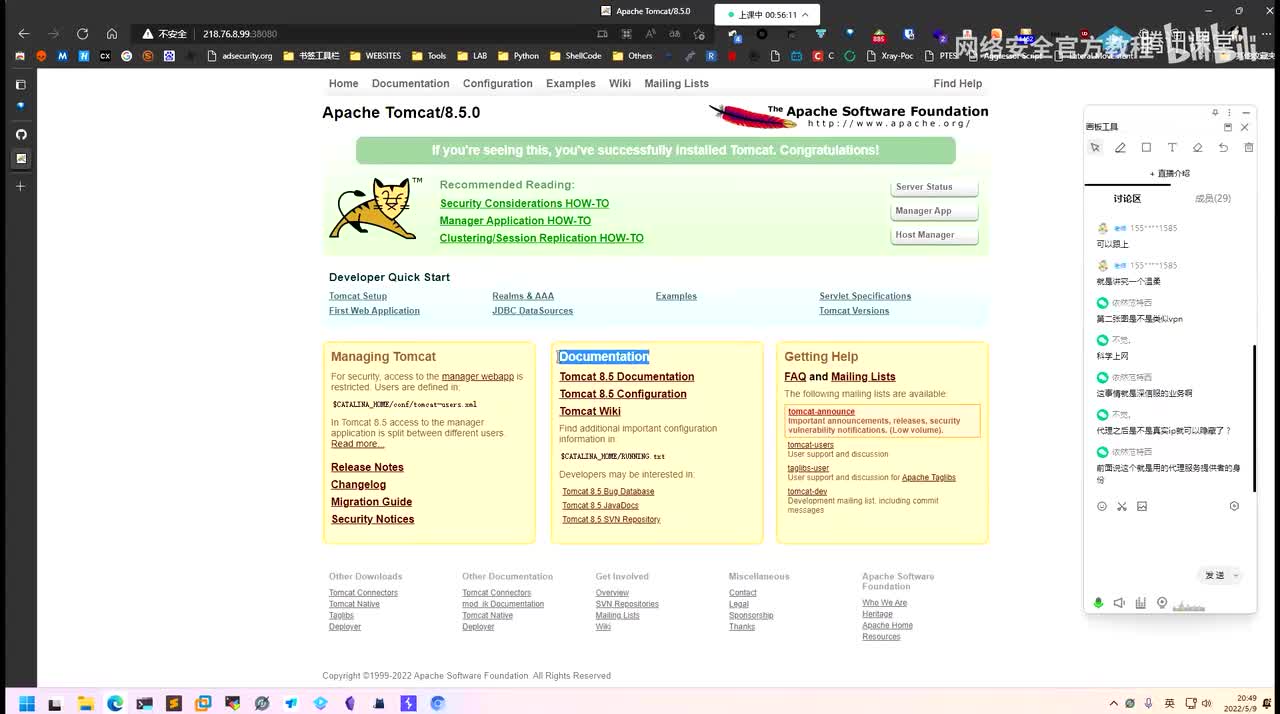Viewport: 1280px width, 714px height.
Task: Click the trash icon to clear drawings
Action: tap(1248, 147)
